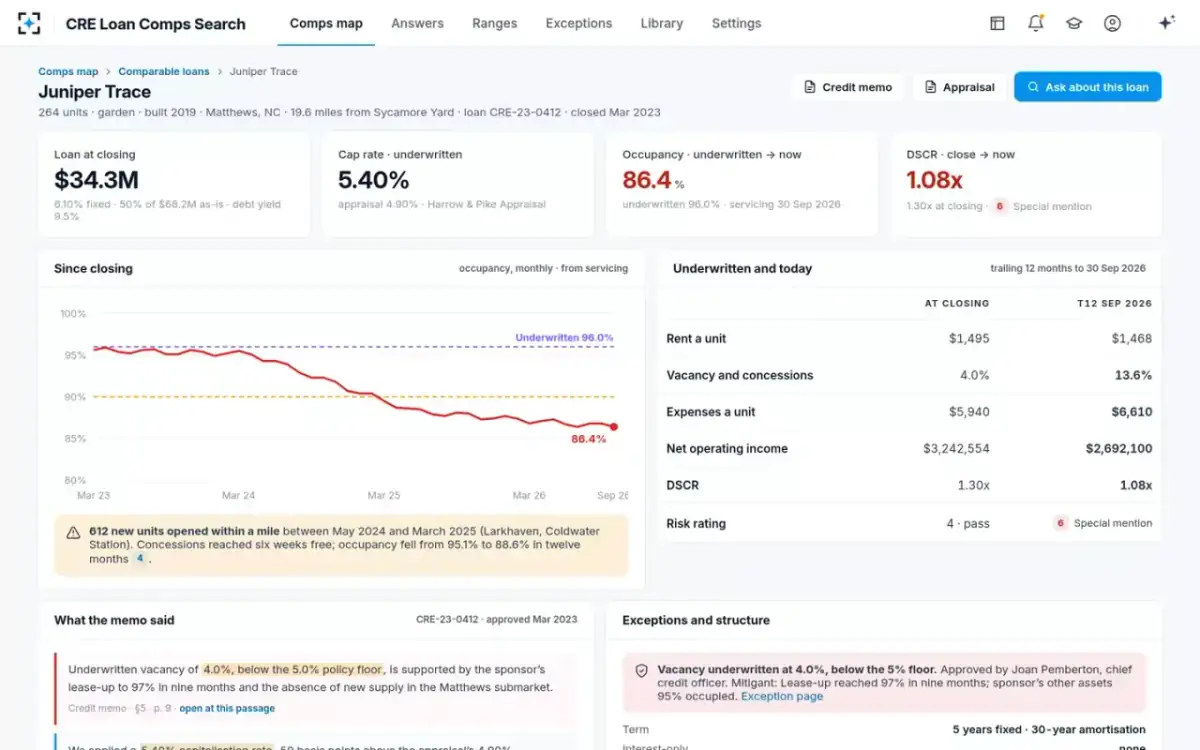The width and height of the screenshot is (1200, 750).
Task: Open citation badge 4 in supply alert
Action: [x=140, y=559]
